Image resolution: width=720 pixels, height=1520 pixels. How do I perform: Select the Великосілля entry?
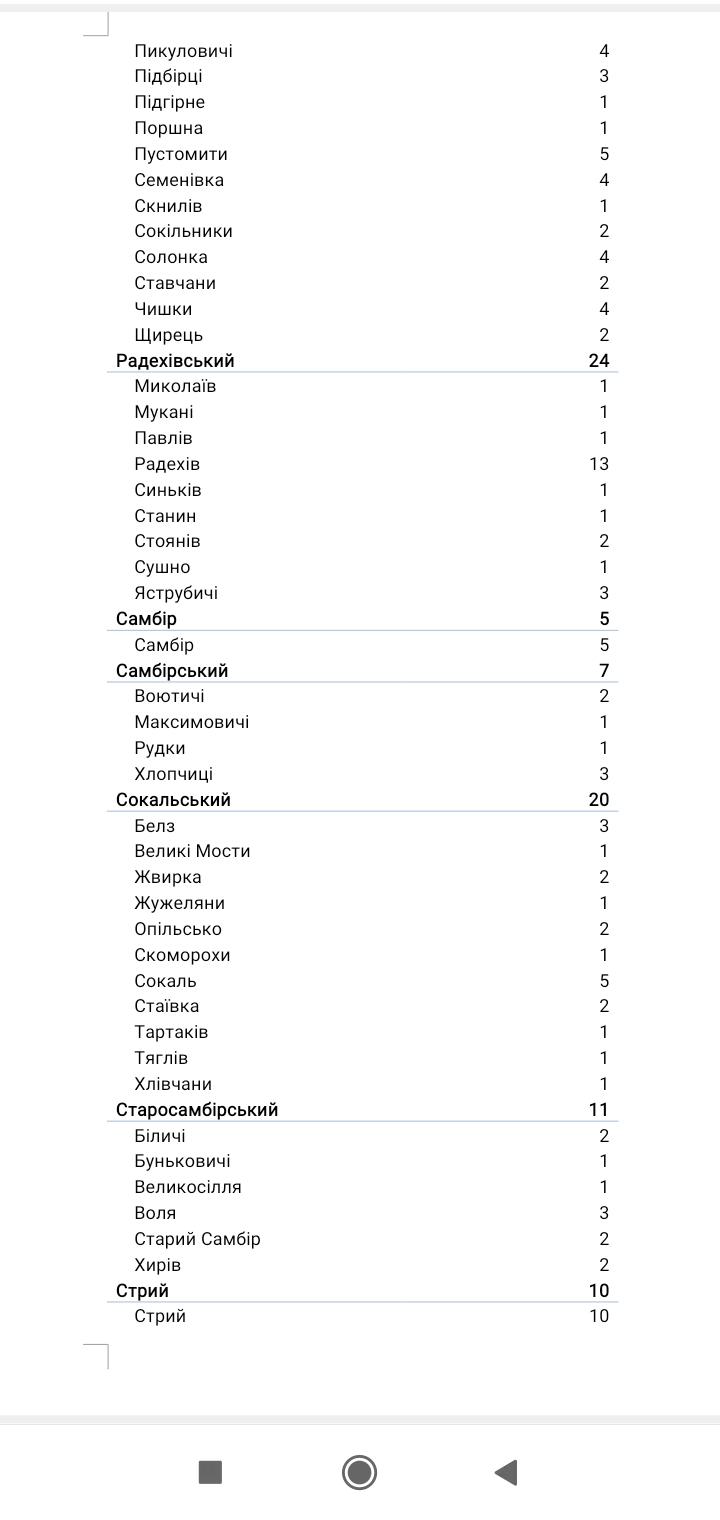[x=188, y=1187]
